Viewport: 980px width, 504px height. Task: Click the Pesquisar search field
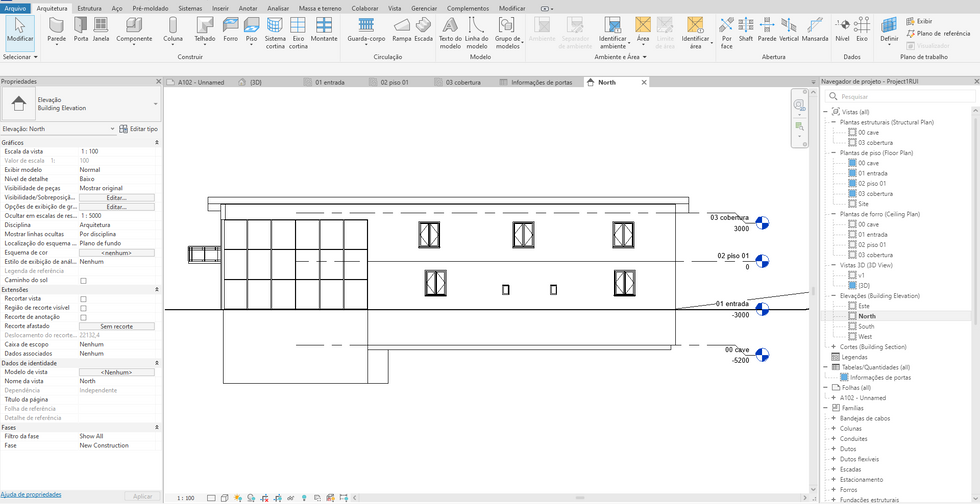[x=900, y=97]
